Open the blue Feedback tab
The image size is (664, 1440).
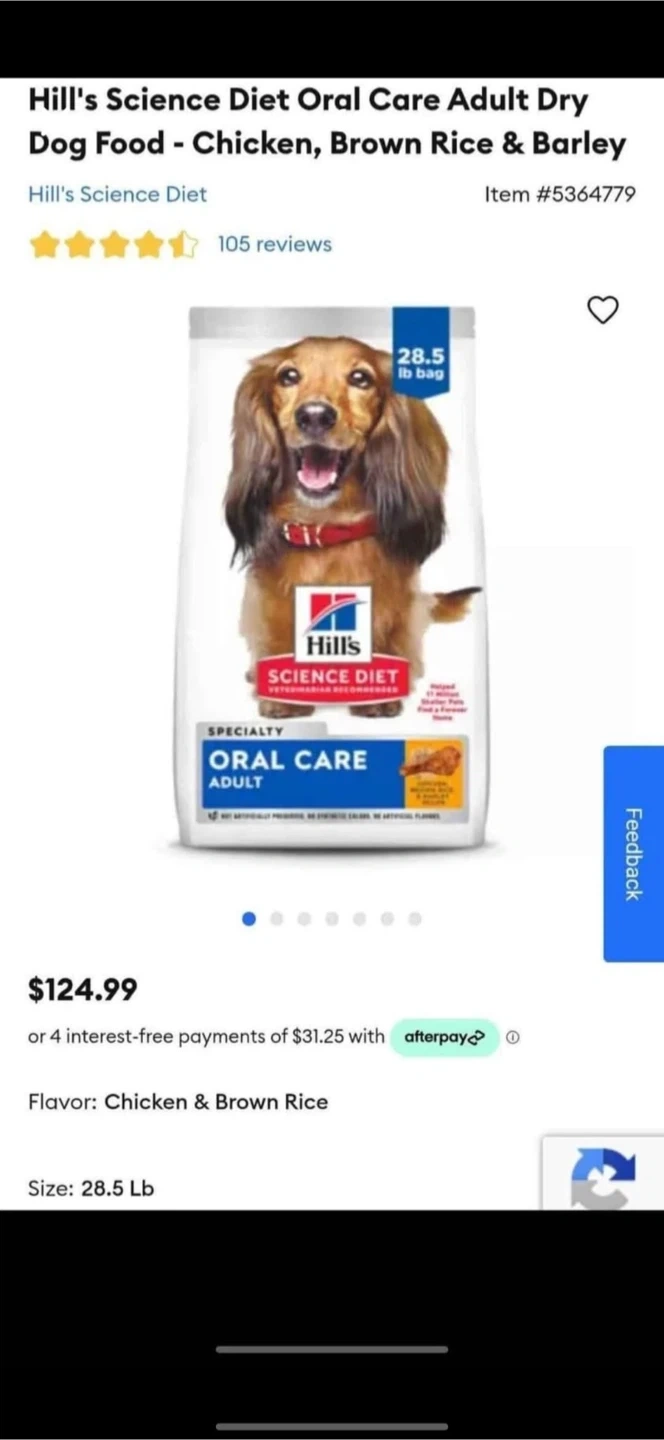click(x=633, y=853)
